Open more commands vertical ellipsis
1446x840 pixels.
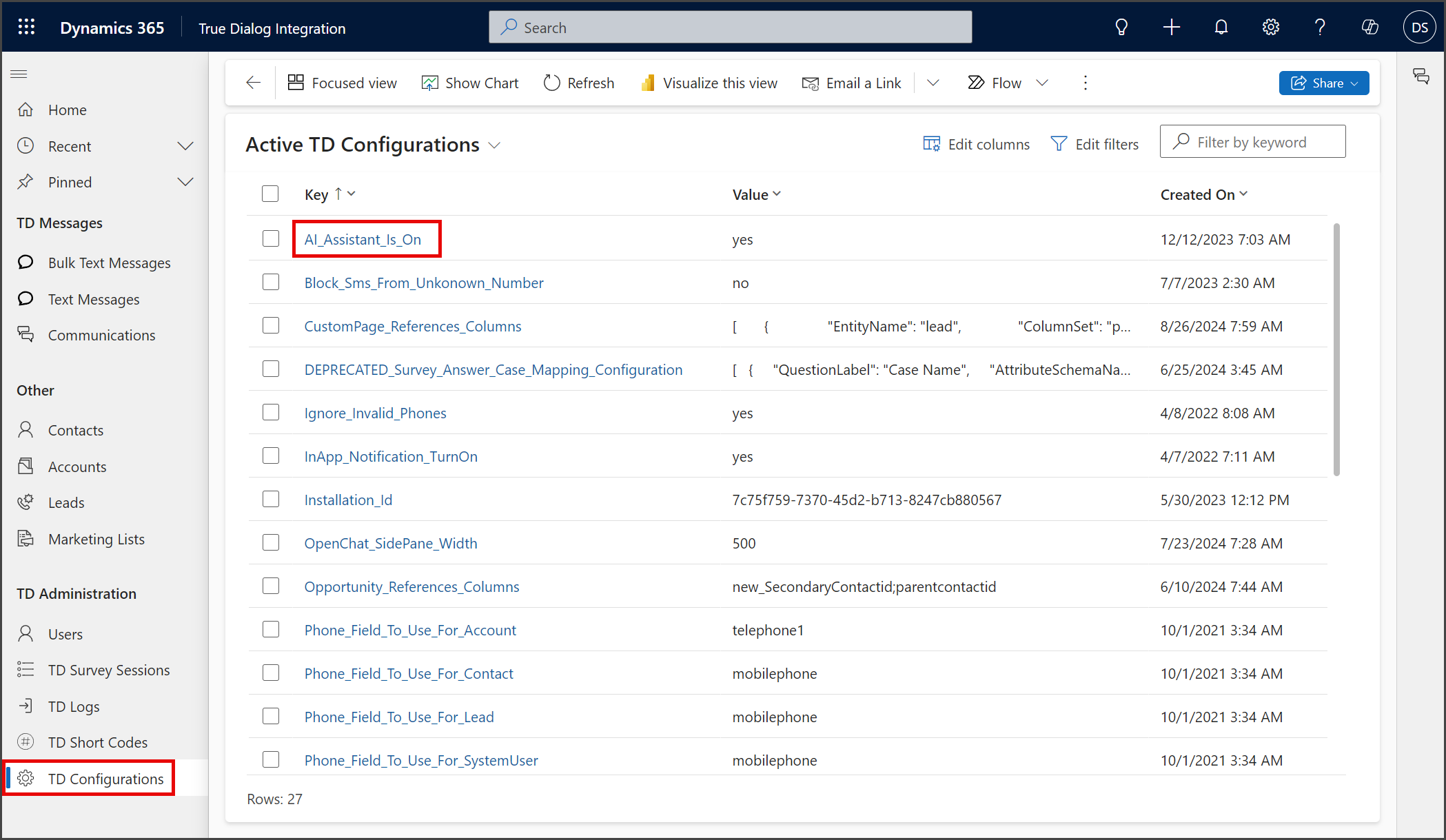[1086, 83]
